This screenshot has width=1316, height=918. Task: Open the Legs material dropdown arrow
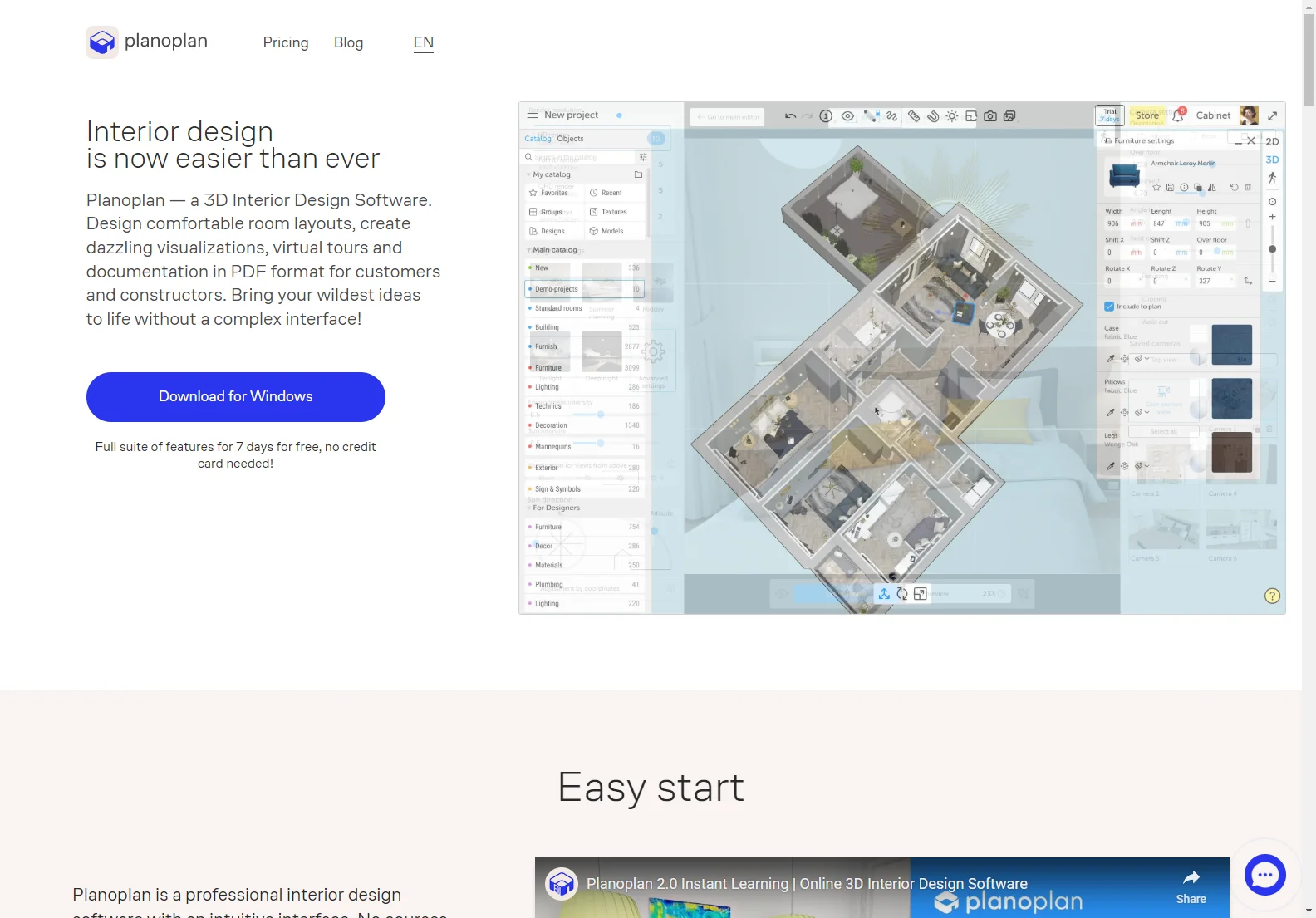pyautogui.click(x=1147, y=466)
